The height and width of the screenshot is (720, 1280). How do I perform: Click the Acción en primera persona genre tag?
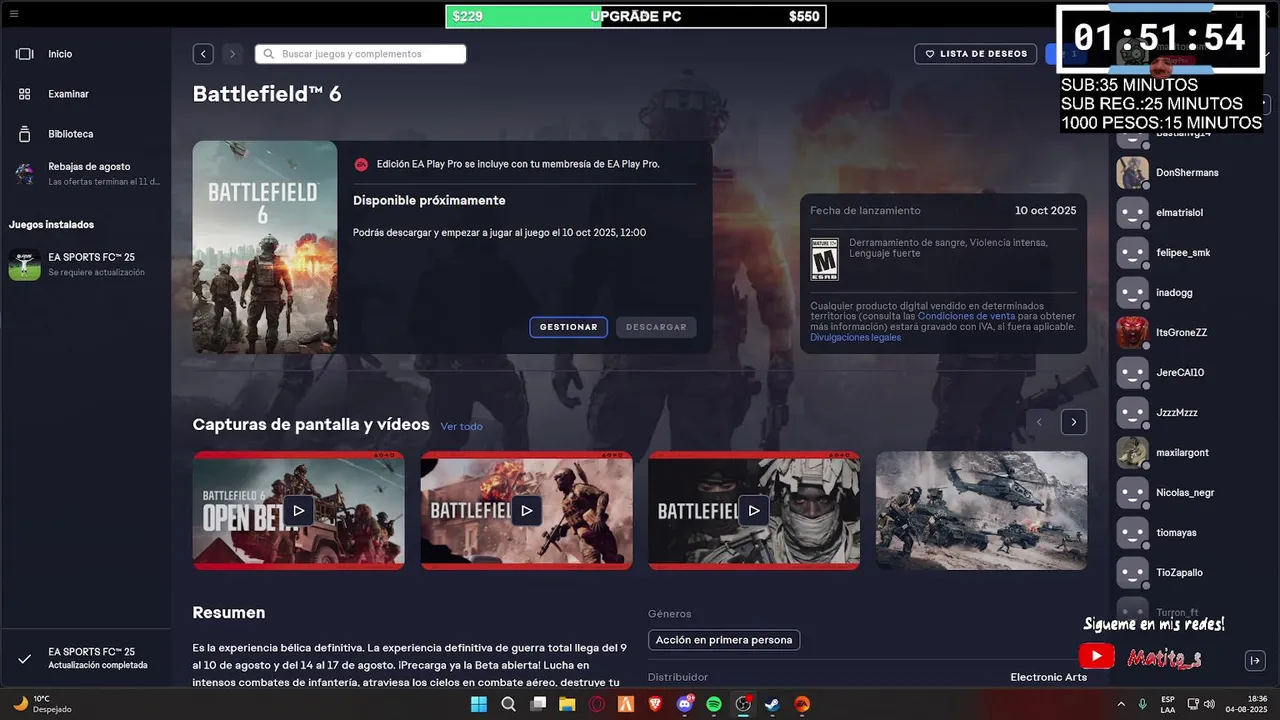724,640
